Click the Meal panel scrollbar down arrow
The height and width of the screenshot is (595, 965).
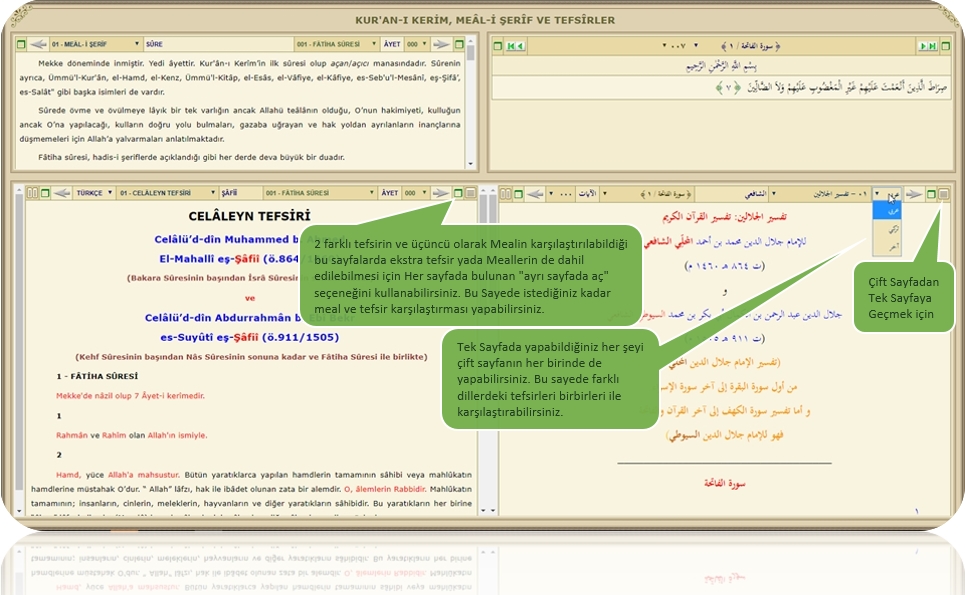pyautogui.click(x=471, y=164)
